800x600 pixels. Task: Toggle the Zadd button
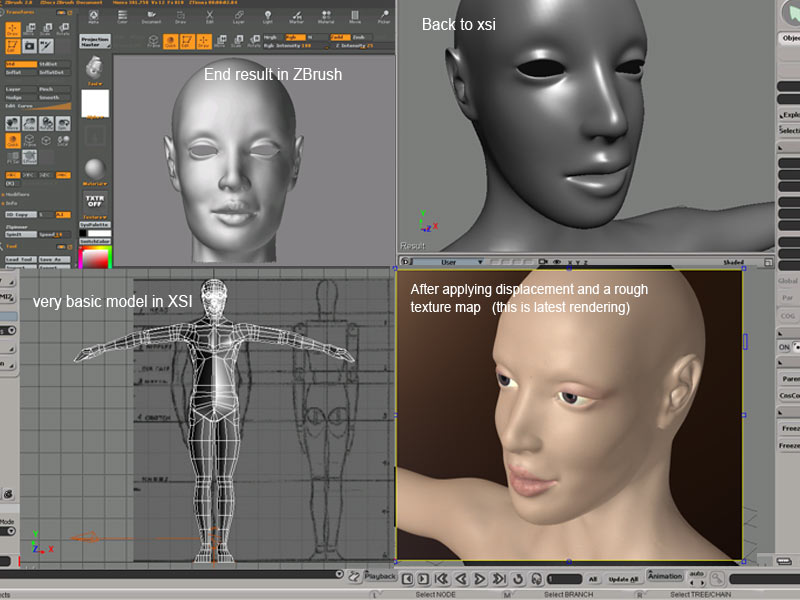click(x=340, y=37)
